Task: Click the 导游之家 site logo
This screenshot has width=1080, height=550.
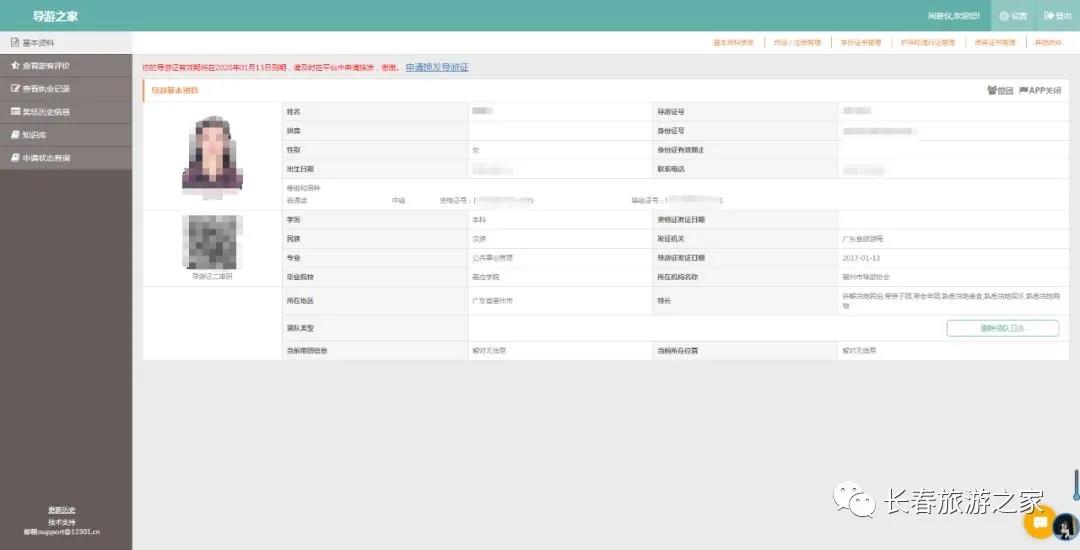Action: click(55, 16)
